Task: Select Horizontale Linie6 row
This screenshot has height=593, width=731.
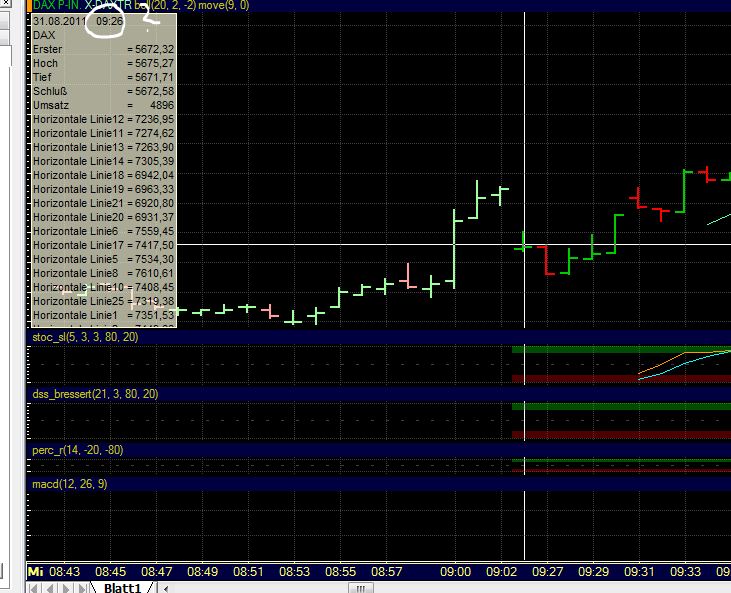Action: (103, 231)
